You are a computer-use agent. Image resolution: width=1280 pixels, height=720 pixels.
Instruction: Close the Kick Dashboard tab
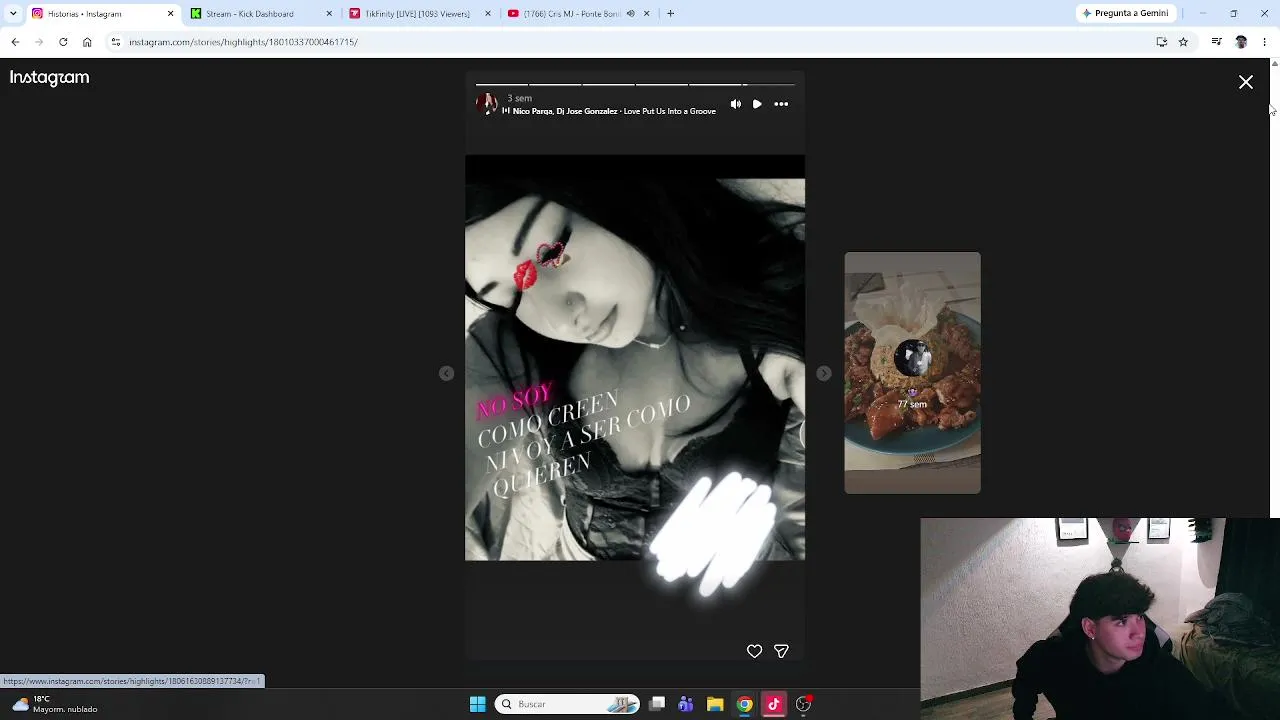pos(329,14)
